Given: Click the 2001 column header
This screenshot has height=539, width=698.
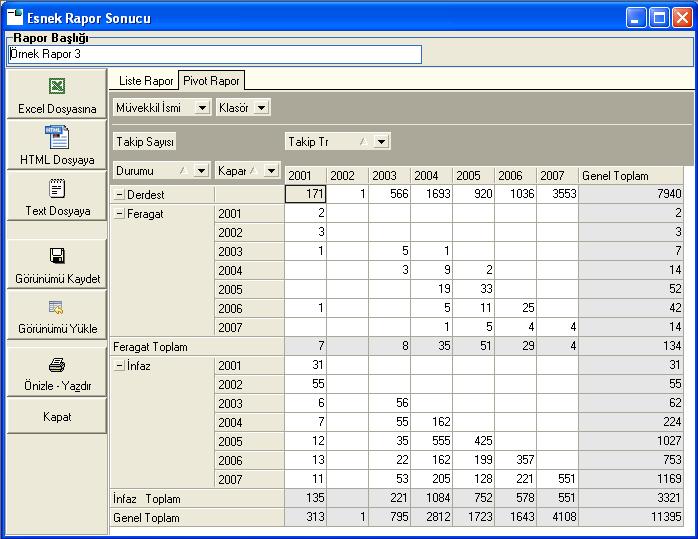Looking at the screenshot, I should [305, 175].
